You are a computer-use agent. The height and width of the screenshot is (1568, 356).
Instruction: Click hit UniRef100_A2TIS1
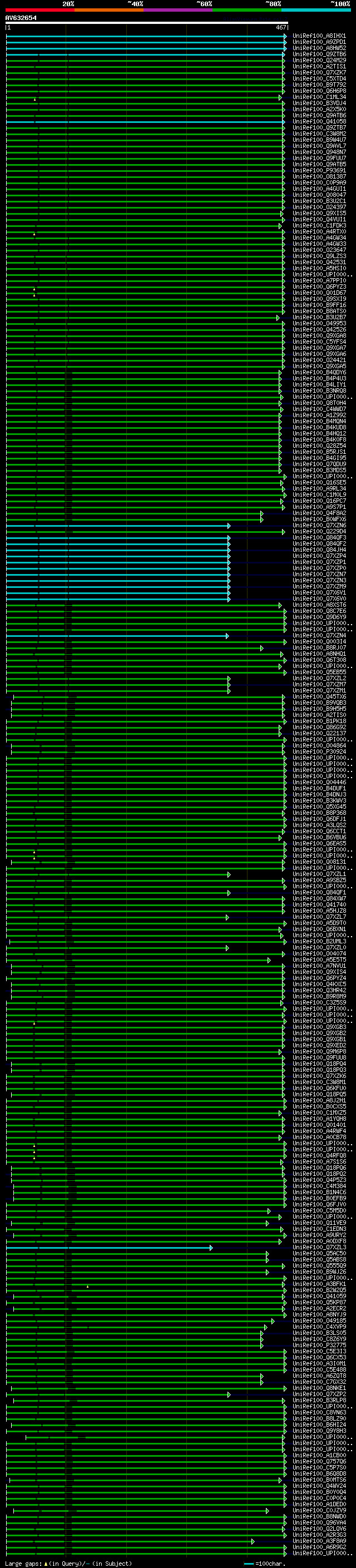[x=319, y=66]
